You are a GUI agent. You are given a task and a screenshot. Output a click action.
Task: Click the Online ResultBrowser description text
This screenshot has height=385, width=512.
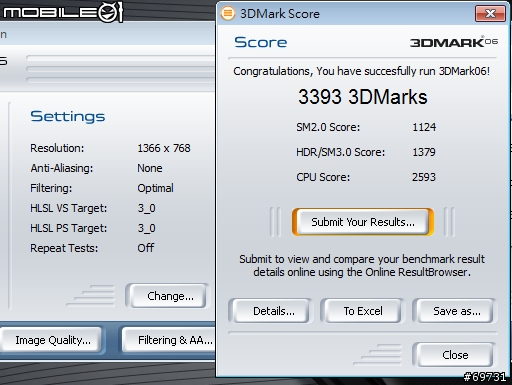click(x=362, y=266)
